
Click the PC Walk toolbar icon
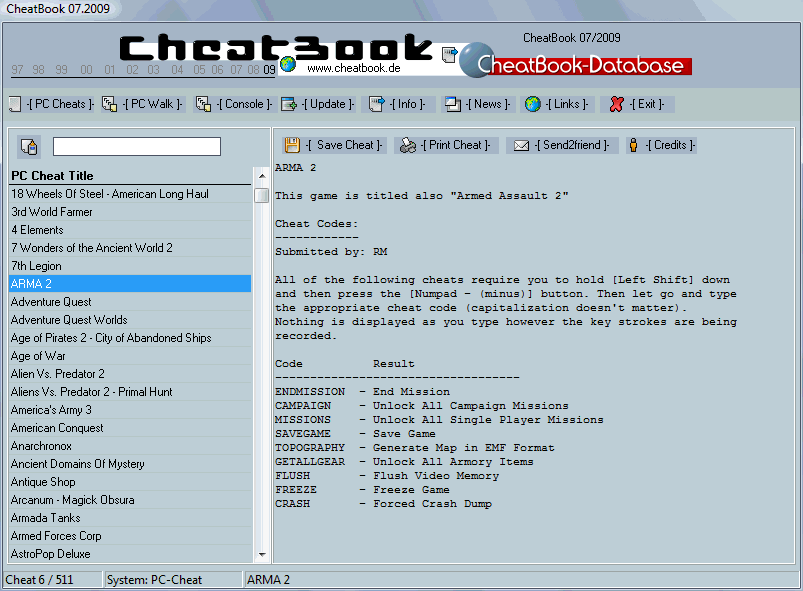(x=109, y=104)
